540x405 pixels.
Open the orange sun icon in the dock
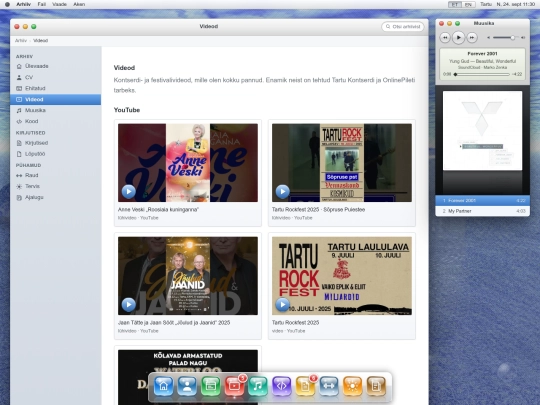(352, 386)
